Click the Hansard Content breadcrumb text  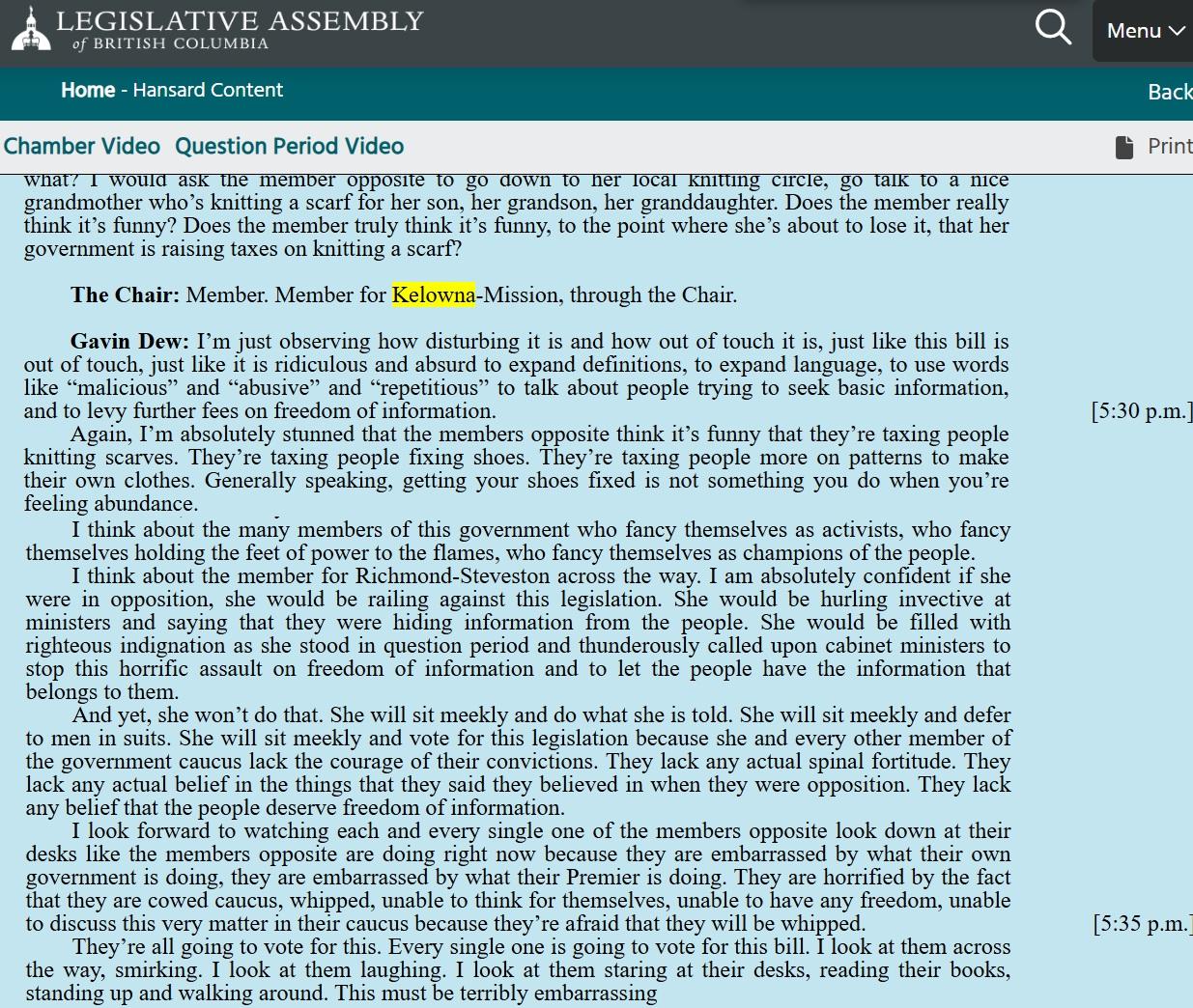tap(208, 90)
